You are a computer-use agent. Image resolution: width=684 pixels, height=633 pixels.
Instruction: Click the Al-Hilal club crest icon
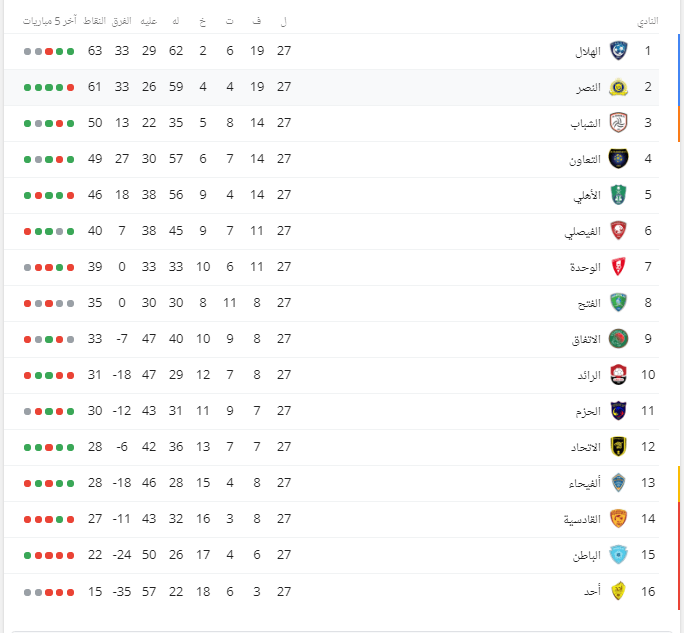tap(618, 51)
